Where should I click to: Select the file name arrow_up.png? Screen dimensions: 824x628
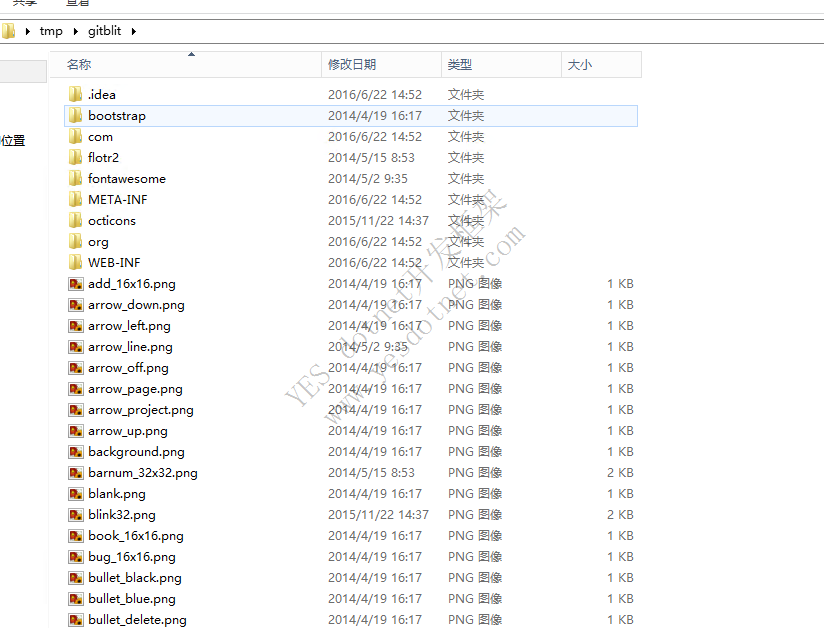[x=128, y=431]
